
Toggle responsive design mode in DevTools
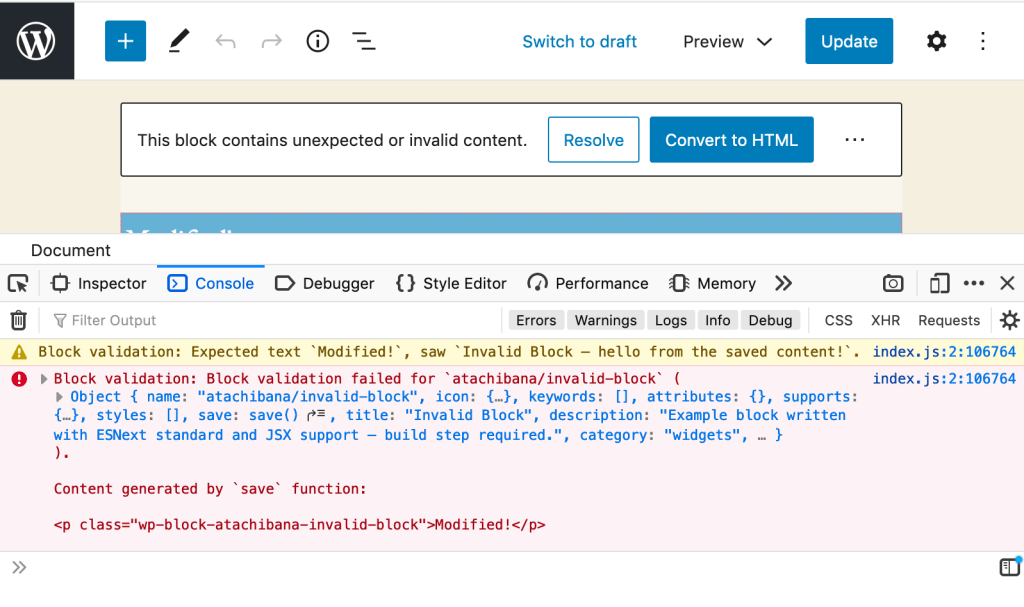[x=938, y=283]
